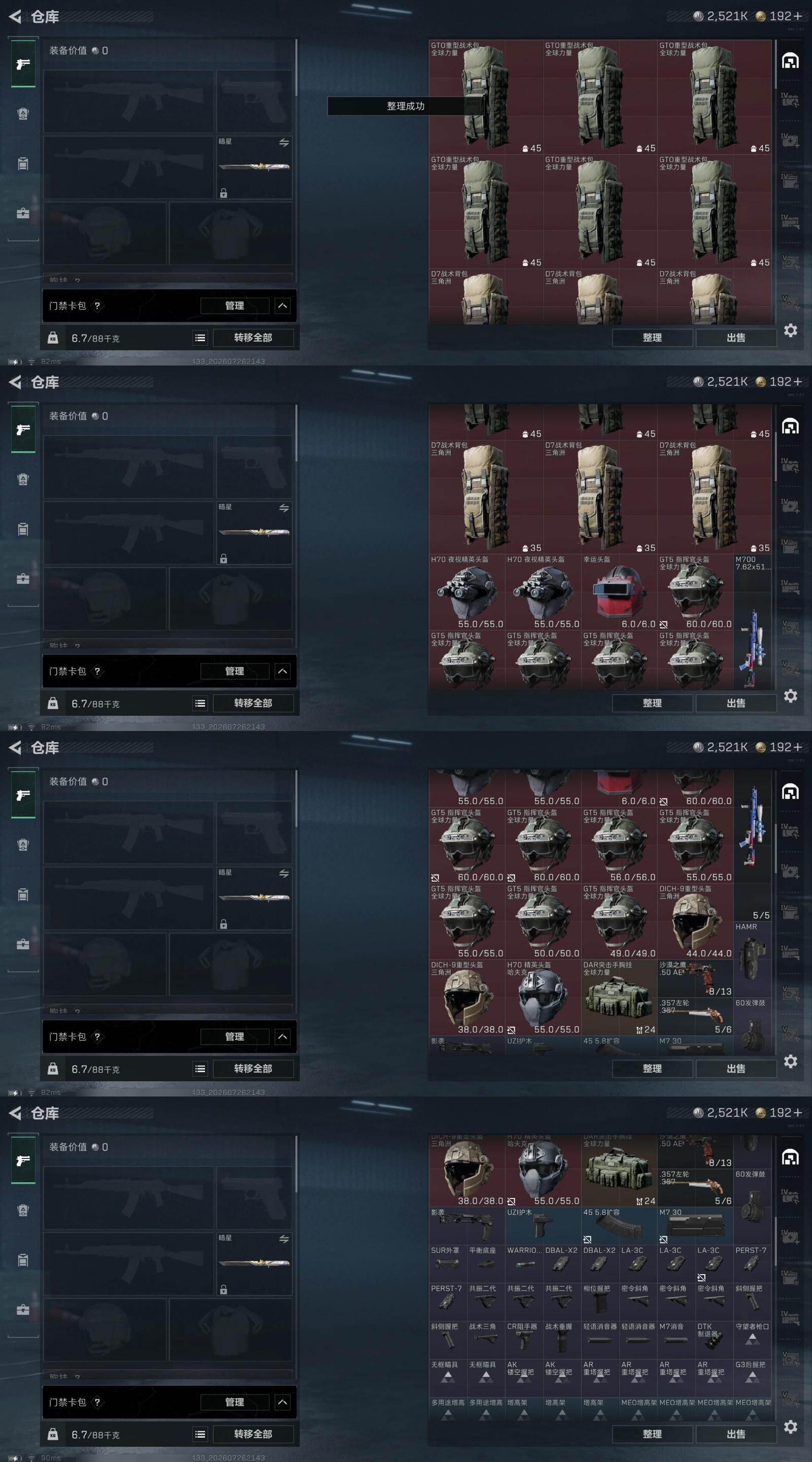Open list menu beside 转移全部 in 90ms-ping screenshot
The width and height of the screenshot is (812, 1462).
coord(200,1434)
